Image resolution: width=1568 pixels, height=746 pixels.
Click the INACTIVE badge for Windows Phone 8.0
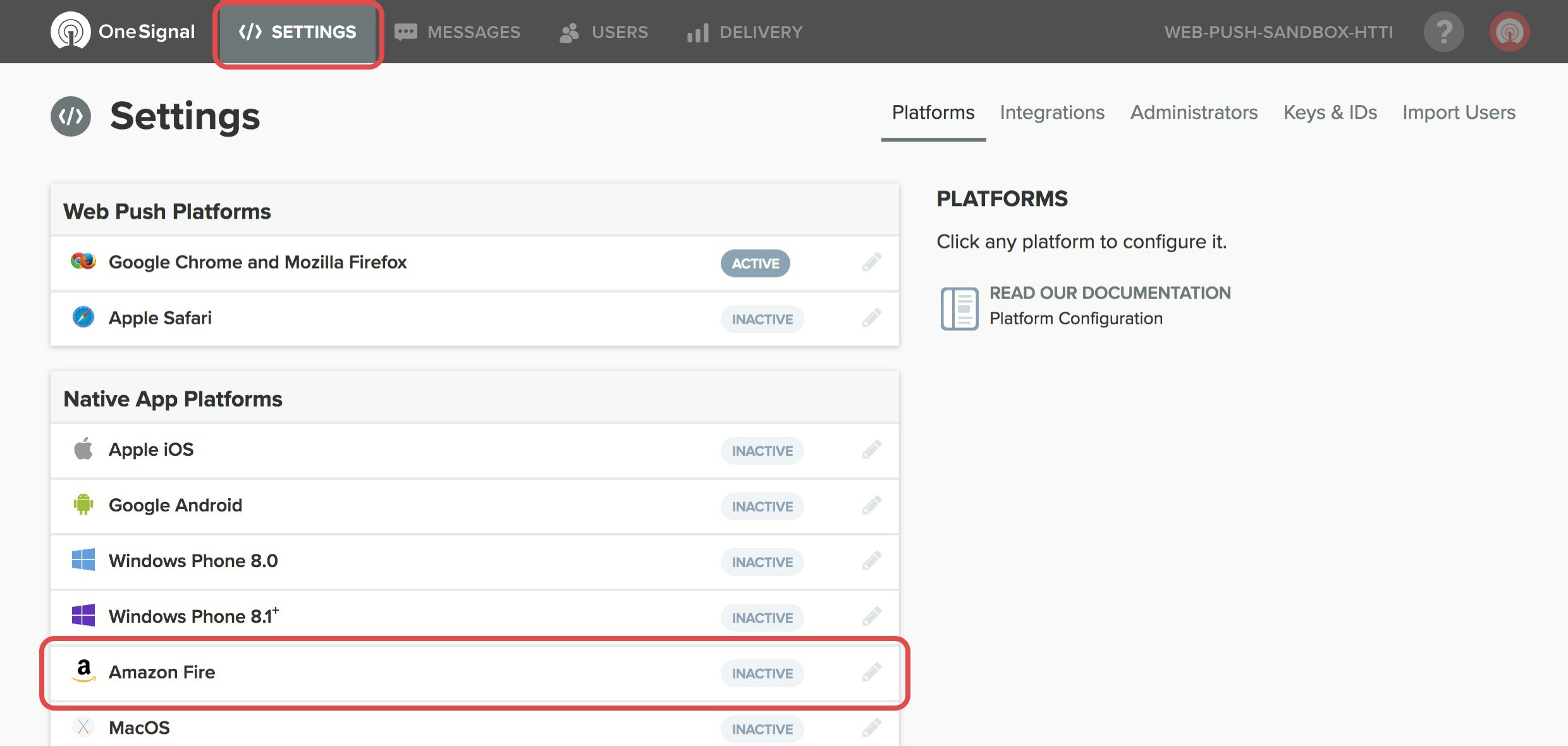pos(763,562)
